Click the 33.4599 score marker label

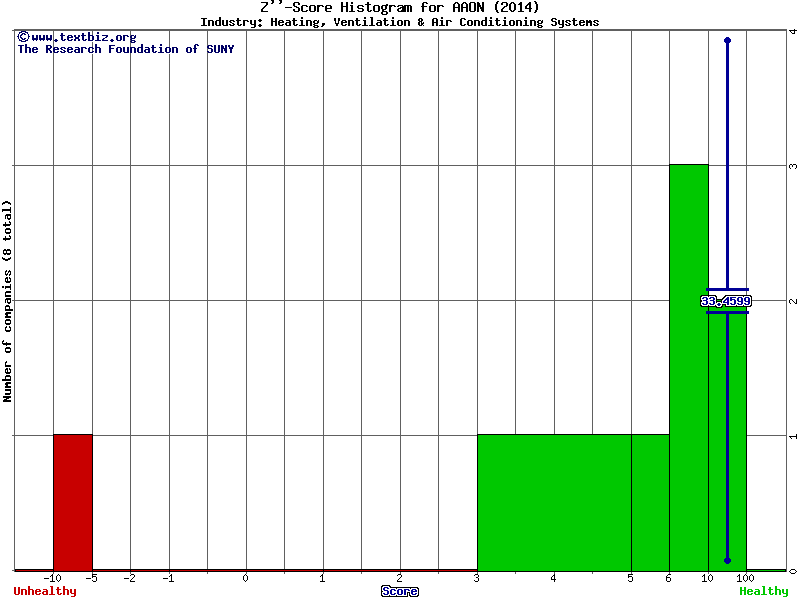pyautogui.click(x=725, y=301)
